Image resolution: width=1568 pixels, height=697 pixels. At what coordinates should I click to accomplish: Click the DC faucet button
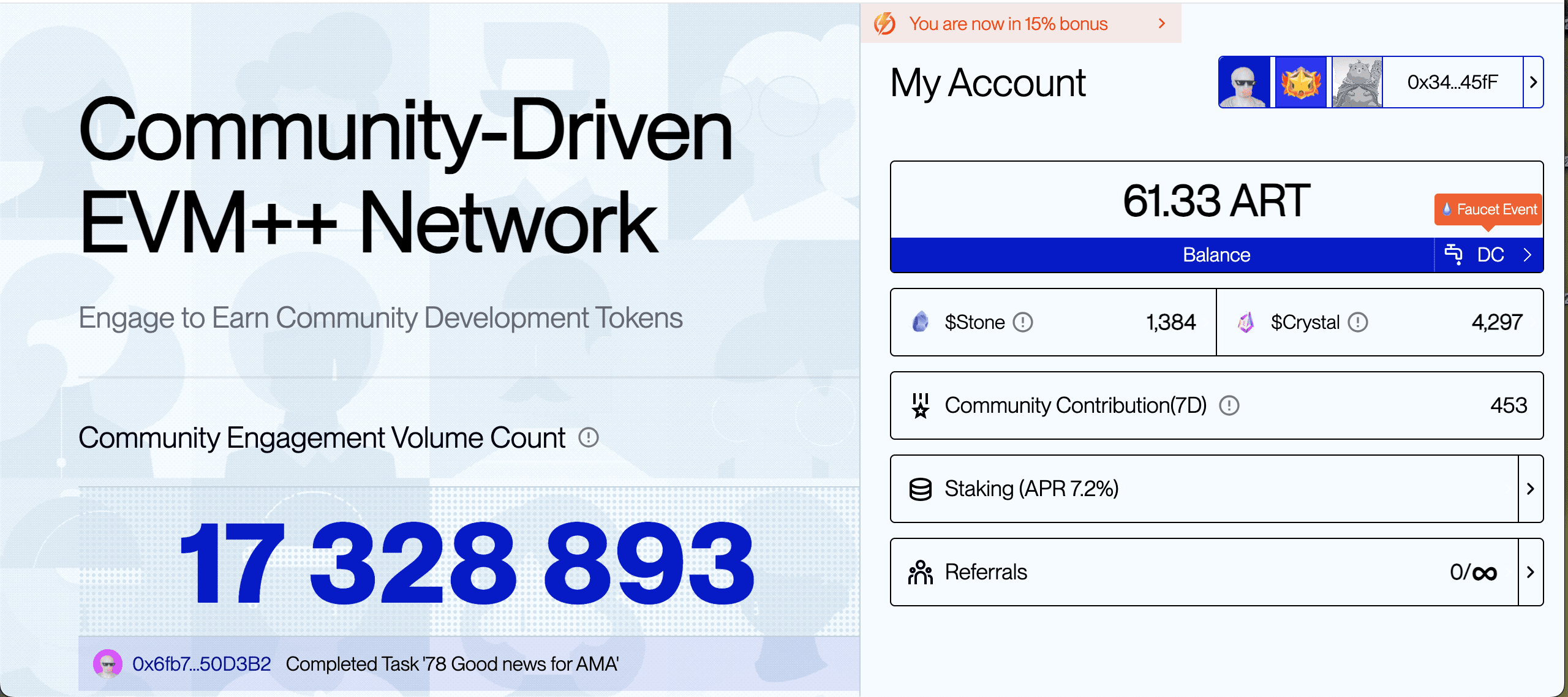pos(1488,255)
